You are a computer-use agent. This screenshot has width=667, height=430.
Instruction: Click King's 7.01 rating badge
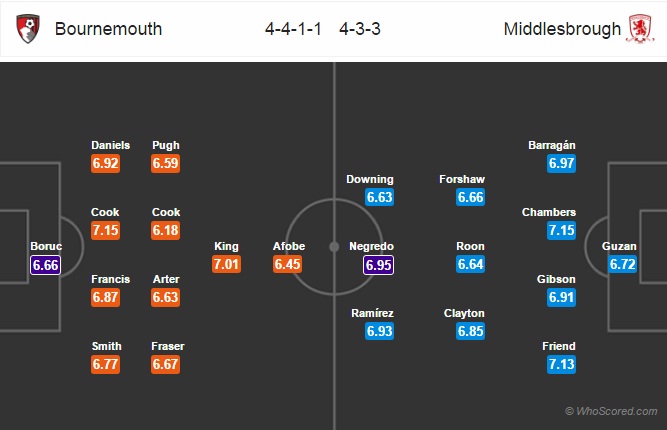click(226, 264)
